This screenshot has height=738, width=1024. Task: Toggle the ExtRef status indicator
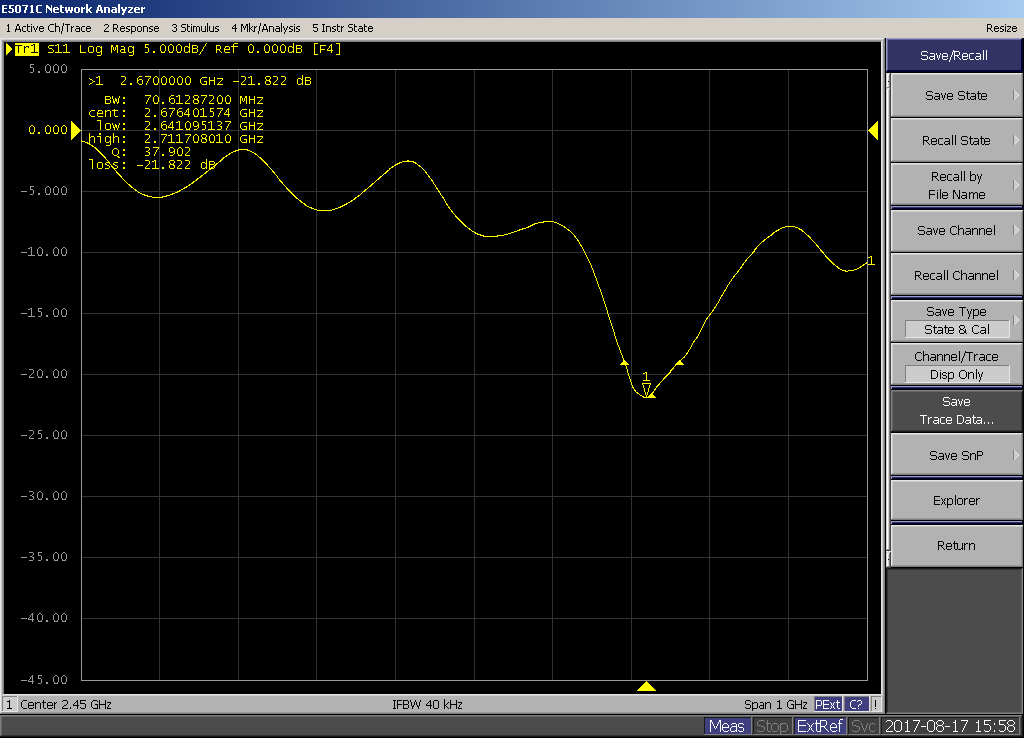(x=820, y=726)
